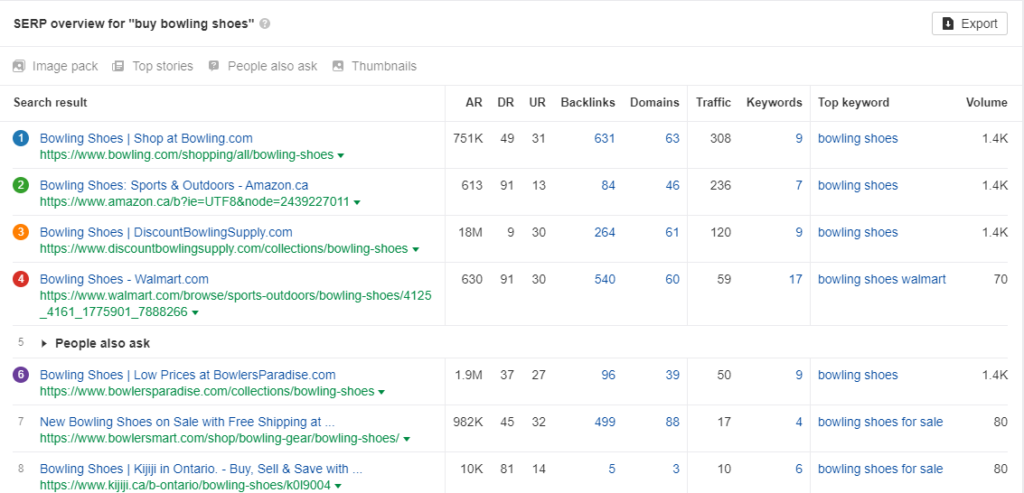Click 631 backlinks for bowling.com

[x=604, y=138]
